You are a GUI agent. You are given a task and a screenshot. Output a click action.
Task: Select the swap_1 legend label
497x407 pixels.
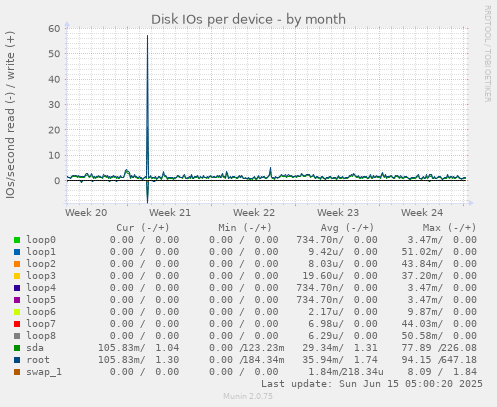[x=44, y=372]
